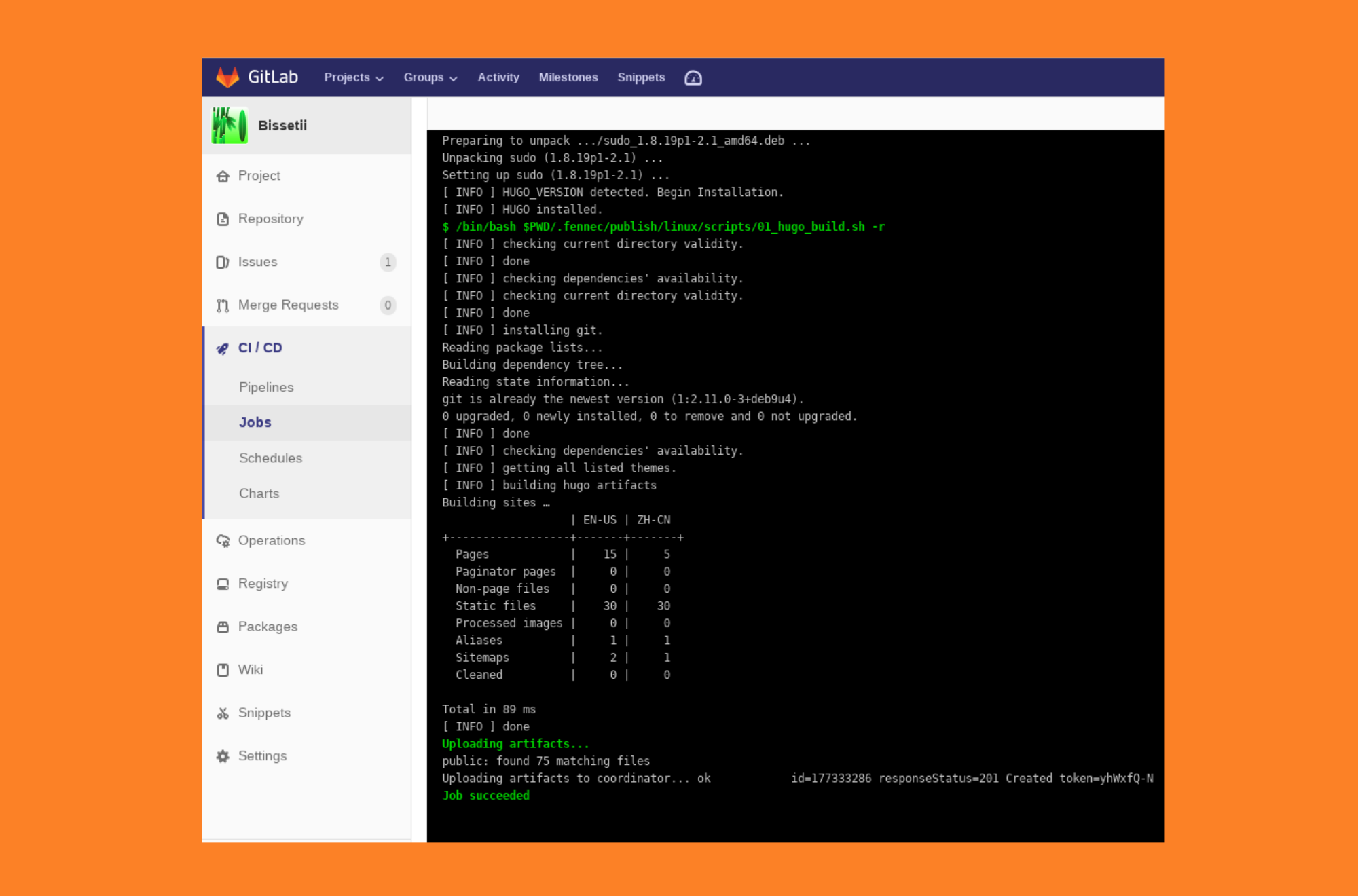Click the green 'Job succeeded' log line
1358x896 pixels.
coord(485,796)
